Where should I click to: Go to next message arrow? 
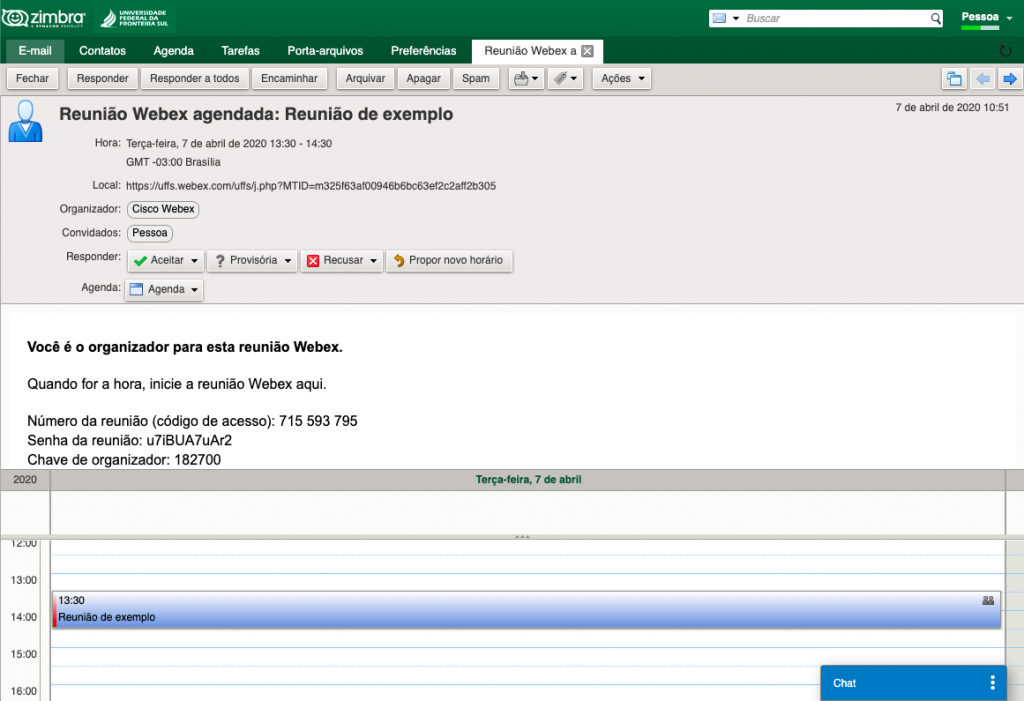pyautogui.click(x=1009, y=79)
